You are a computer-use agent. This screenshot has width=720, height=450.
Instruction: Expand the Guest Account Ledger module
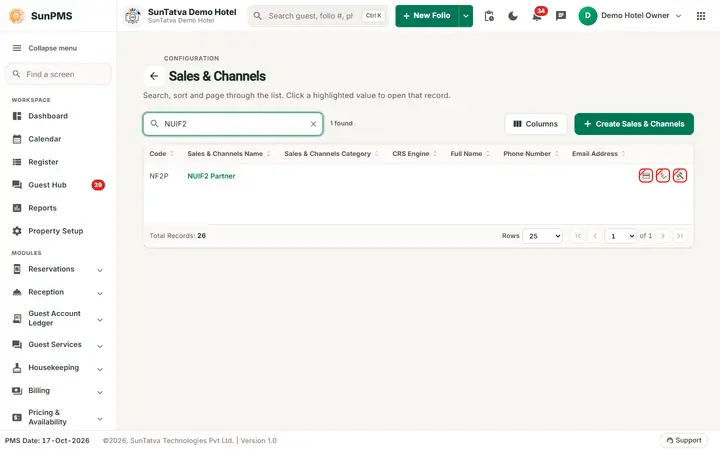(x=58, y=318)
